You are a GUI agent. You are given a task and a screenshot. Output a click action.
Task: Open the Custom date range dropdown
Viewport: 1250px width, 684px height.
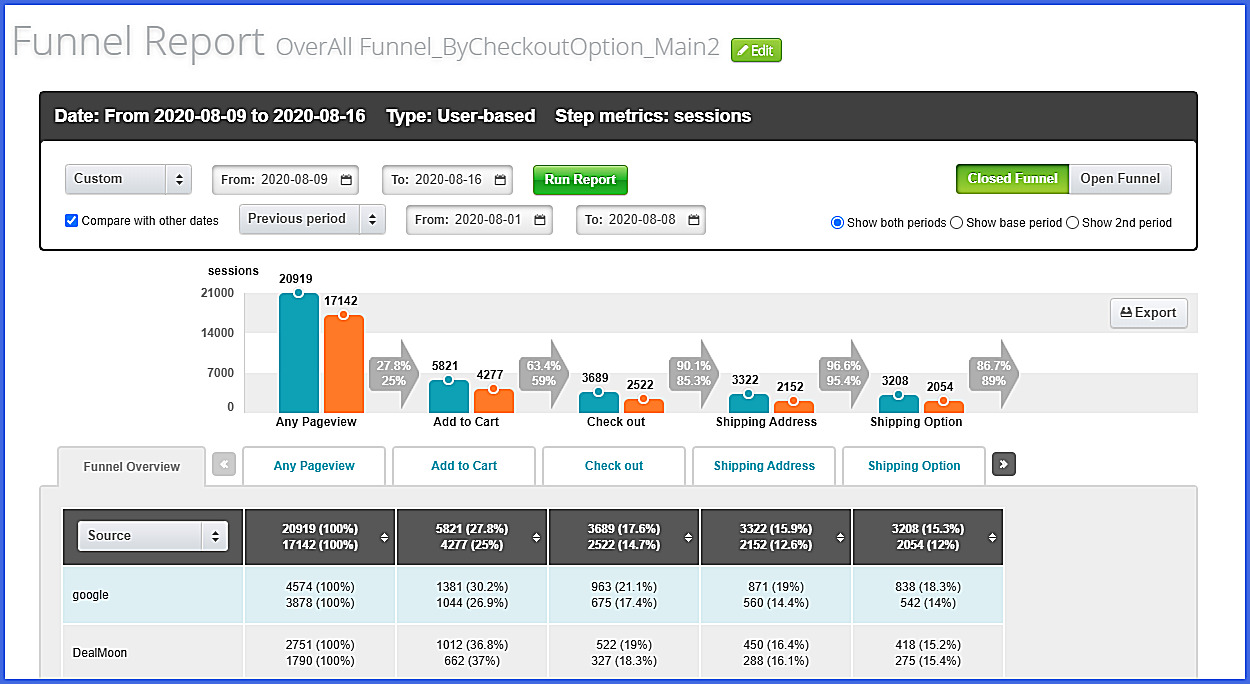pos(128,179)
